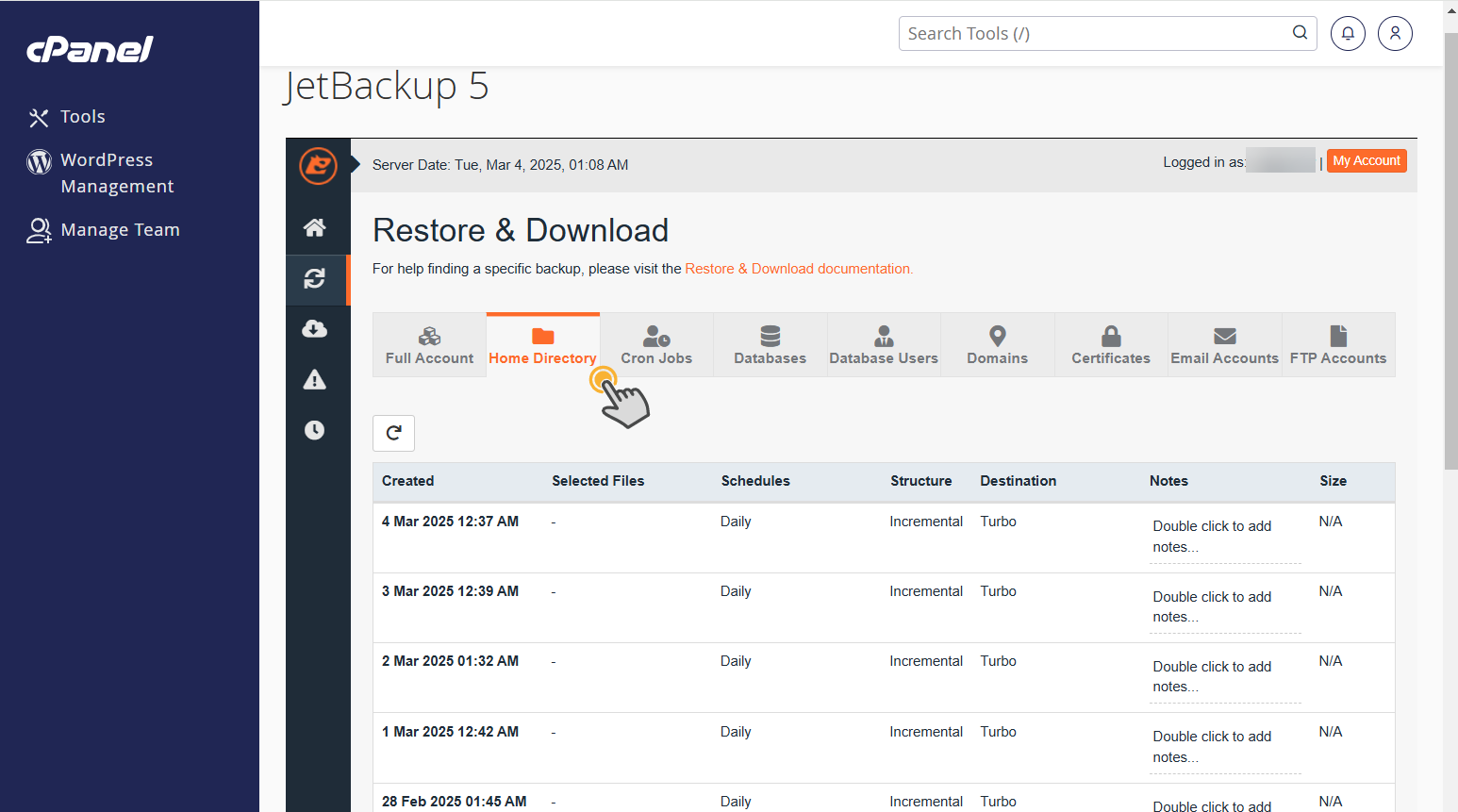
Task: Open the notifications bell
Action: [1348, 34]
